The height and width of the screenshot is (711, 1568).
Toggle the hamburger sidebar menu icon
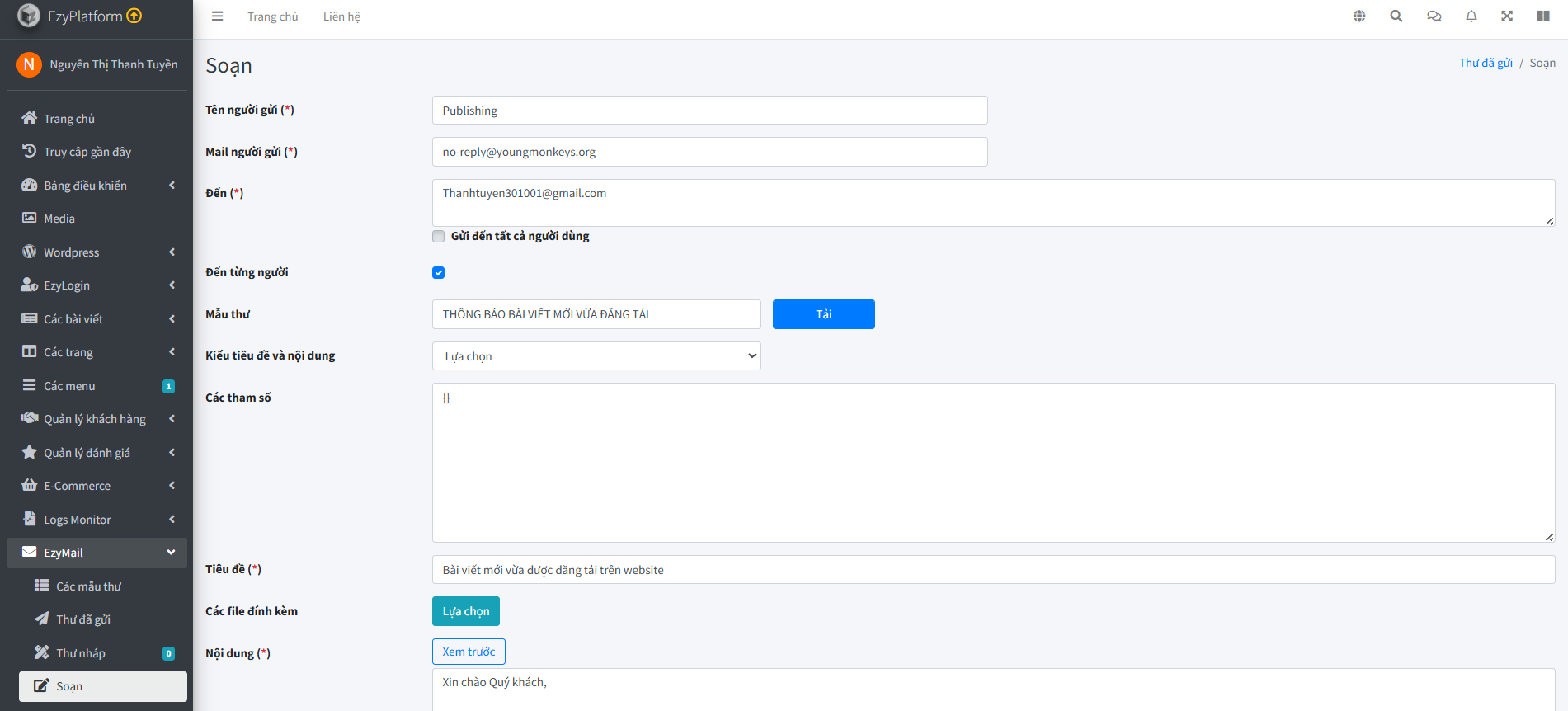218,16
